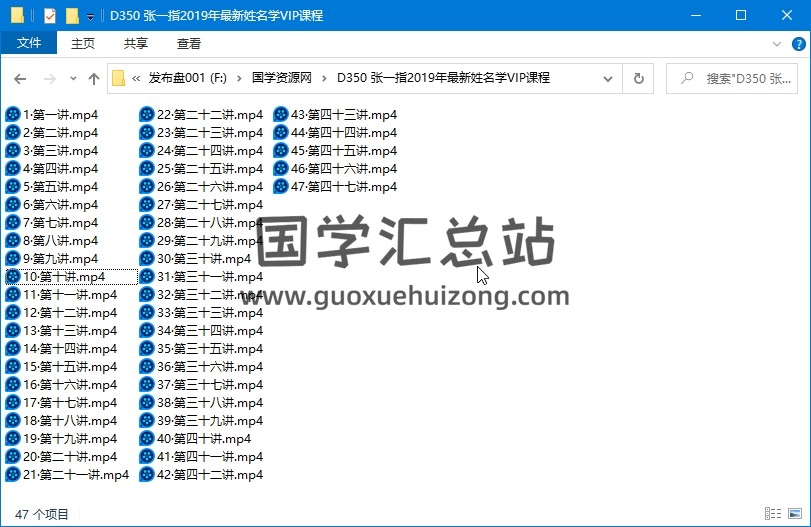This screenshot has height=527, width=811.
Task: Click the video icon of 42·第四十二讲.mp4
Action: [x=147, y=474]
